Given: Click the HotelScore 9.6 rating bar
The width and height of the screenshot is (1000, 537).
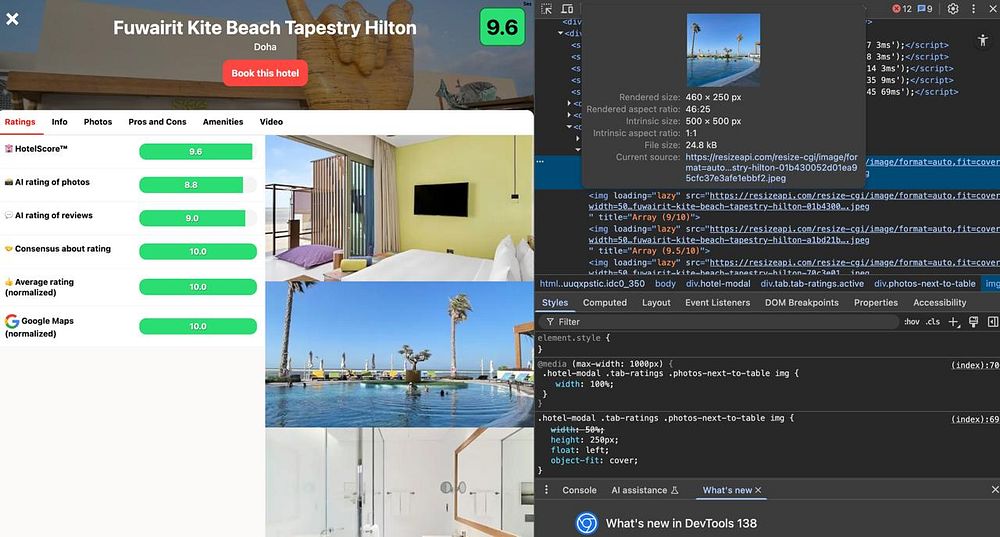Looking at the screenshot, I should tap(196, 152).
